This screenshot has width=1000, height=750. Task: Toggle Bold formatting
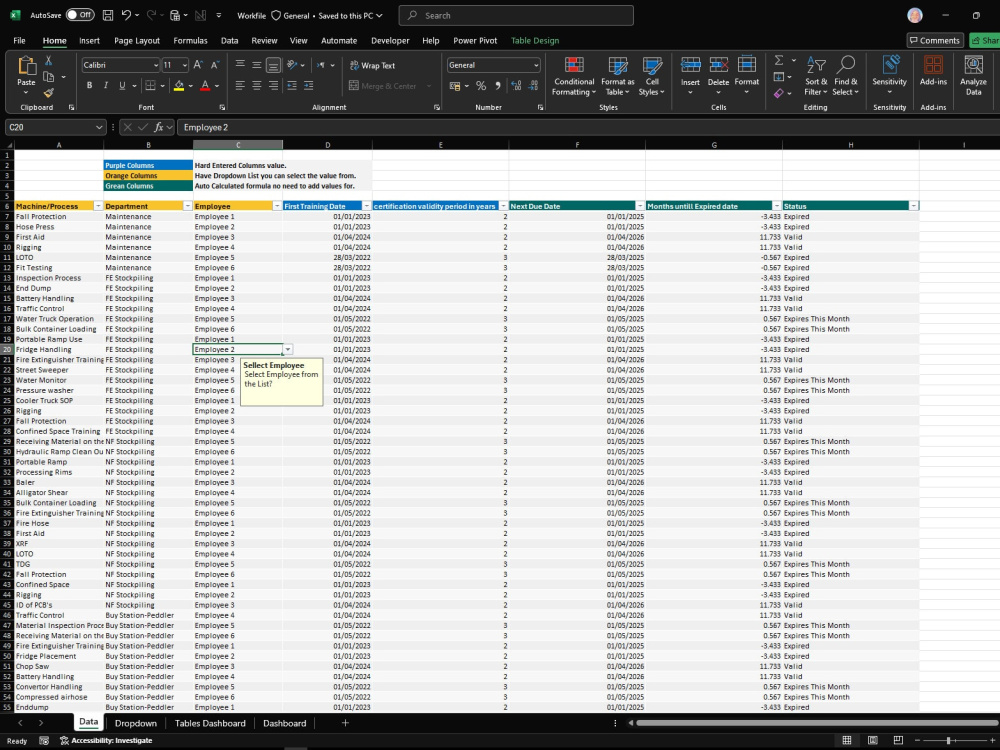coord(89,85)
